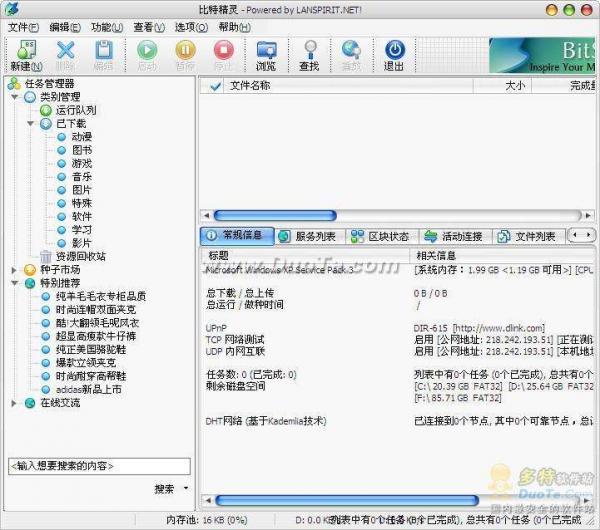The height and width of the screenshot is (530, 600).
Task: Open the 选项 menu
Action: tap(191, 28)
